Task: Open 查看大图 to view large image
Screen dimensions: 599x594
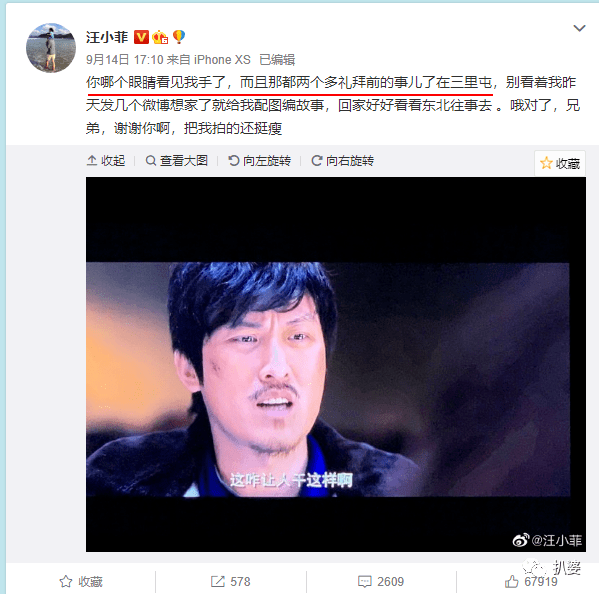Action: 177,161
